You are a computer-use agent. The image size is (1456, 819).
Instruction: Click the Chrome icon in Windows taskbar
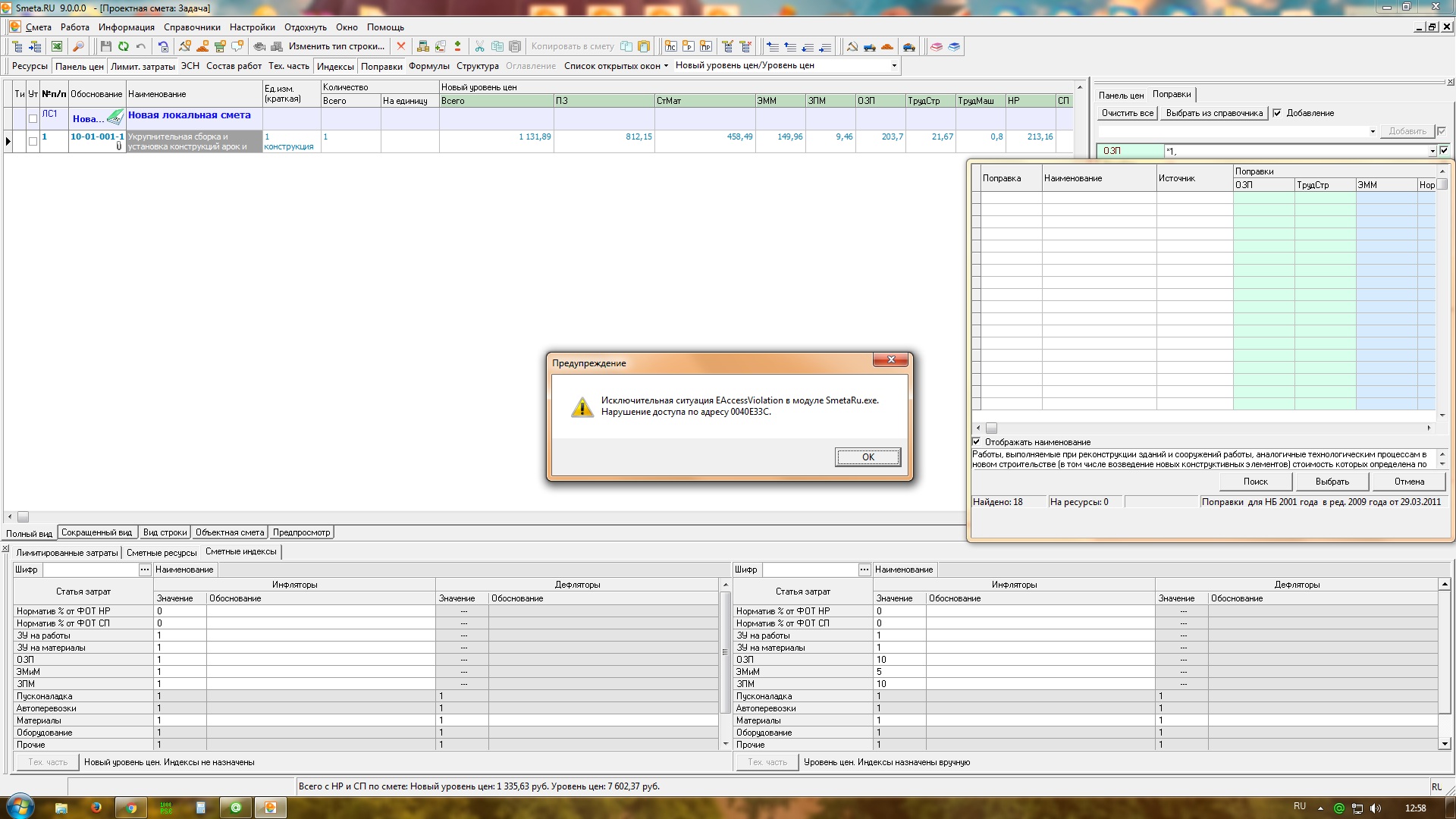(x=131, y=808)
